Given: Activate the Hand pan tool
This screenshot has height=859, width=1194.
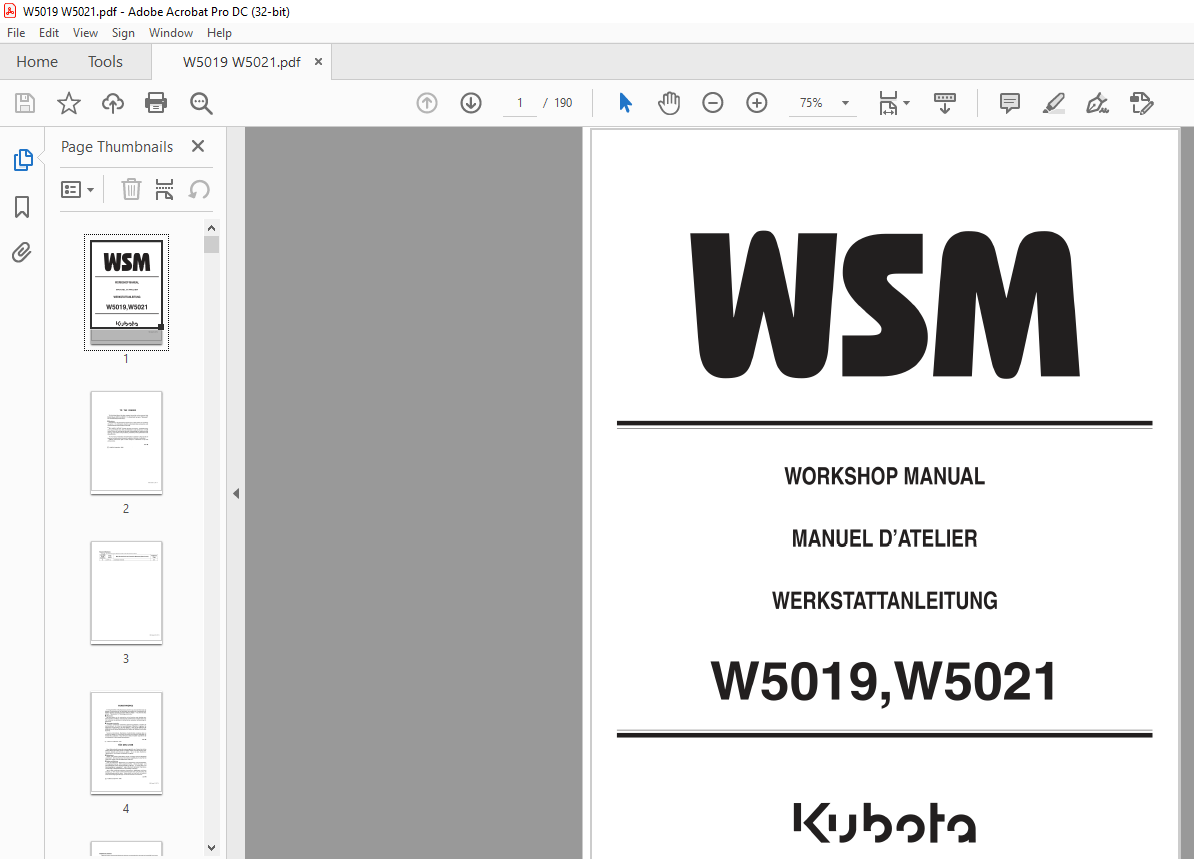Looking at the screenshot, I should pyautogui.click(x=669, y=103).
